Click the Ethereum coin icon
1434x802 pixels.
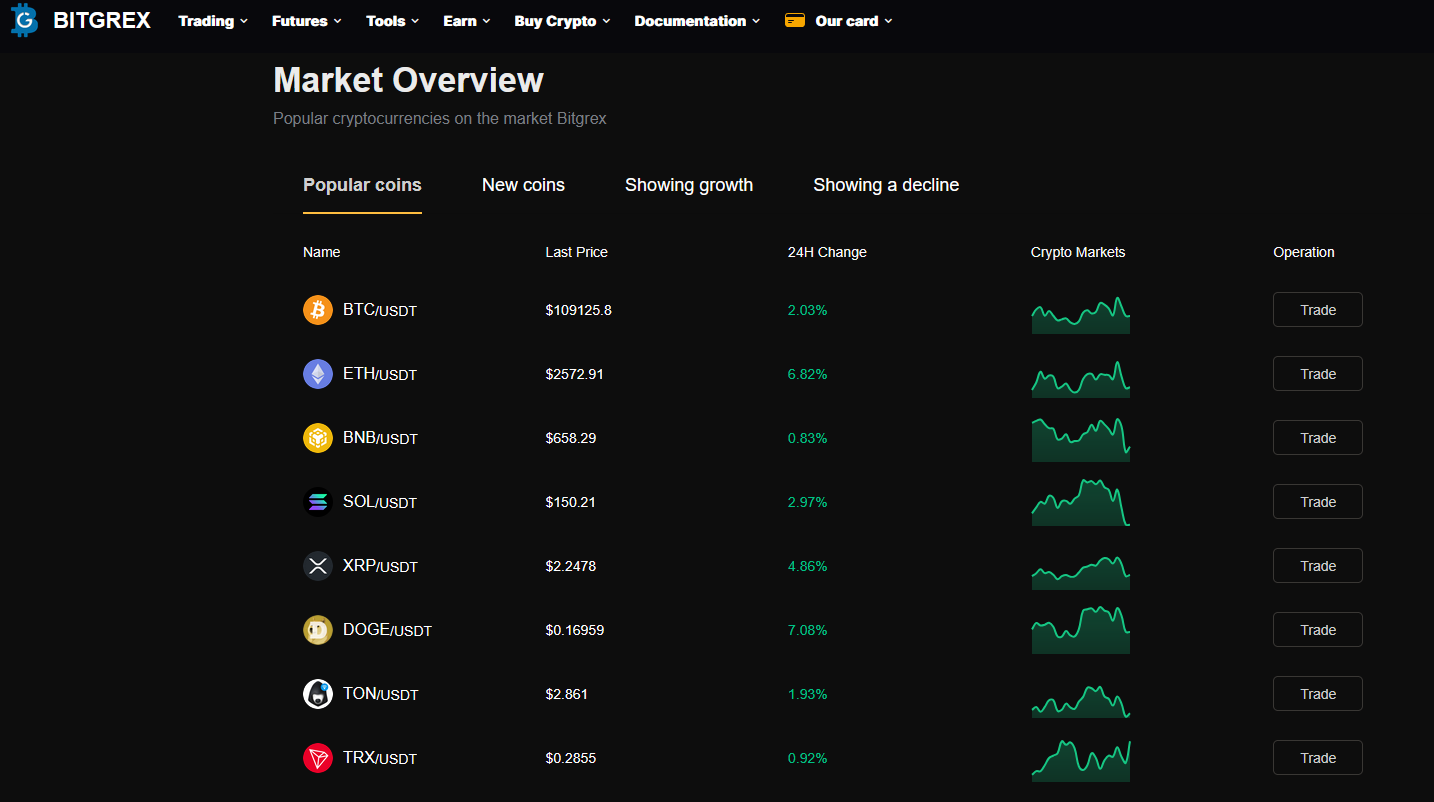pyautogui.click(x=318, y=374)
